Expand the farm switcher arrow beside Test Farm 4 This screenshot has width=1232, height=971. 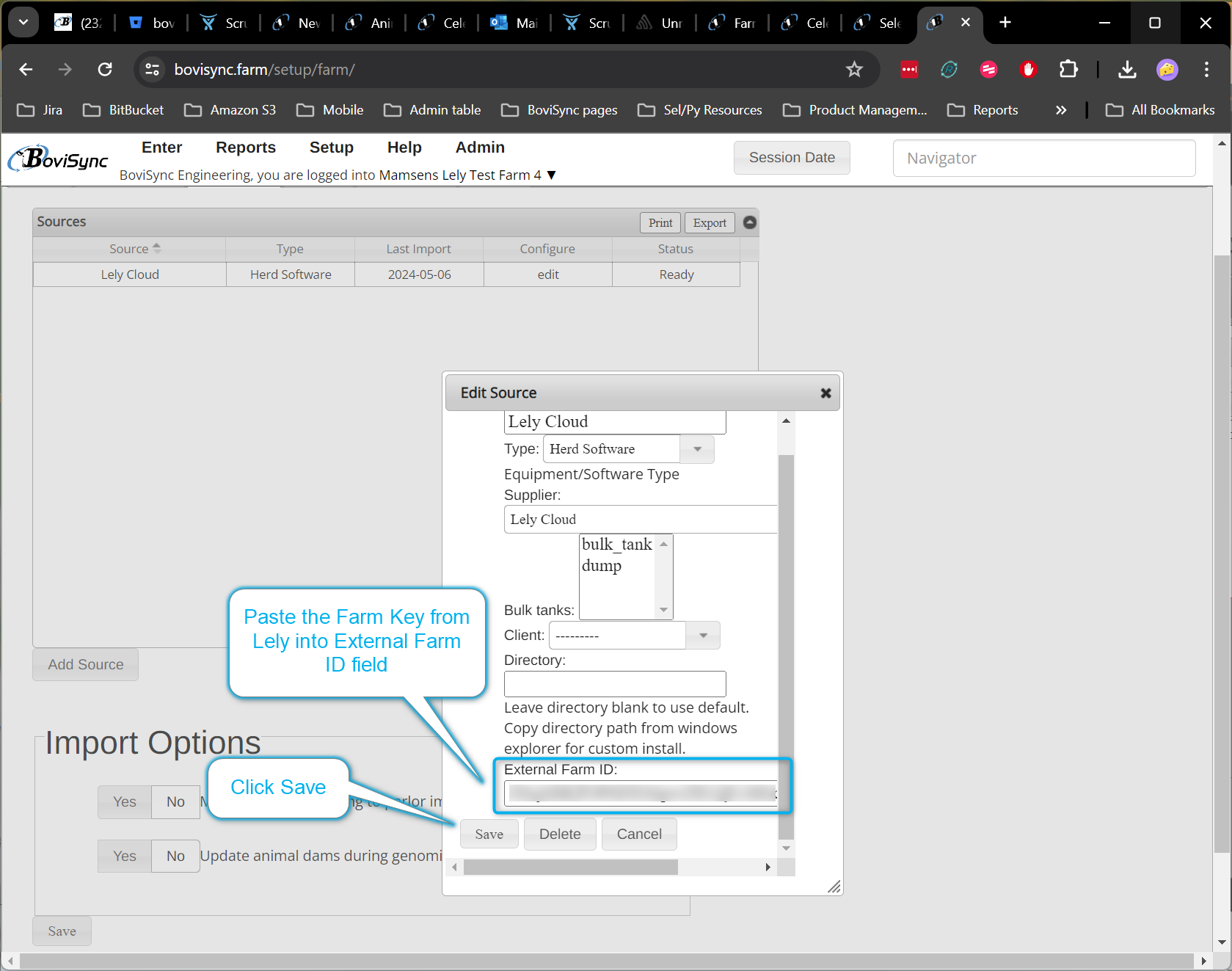(552, 175)
